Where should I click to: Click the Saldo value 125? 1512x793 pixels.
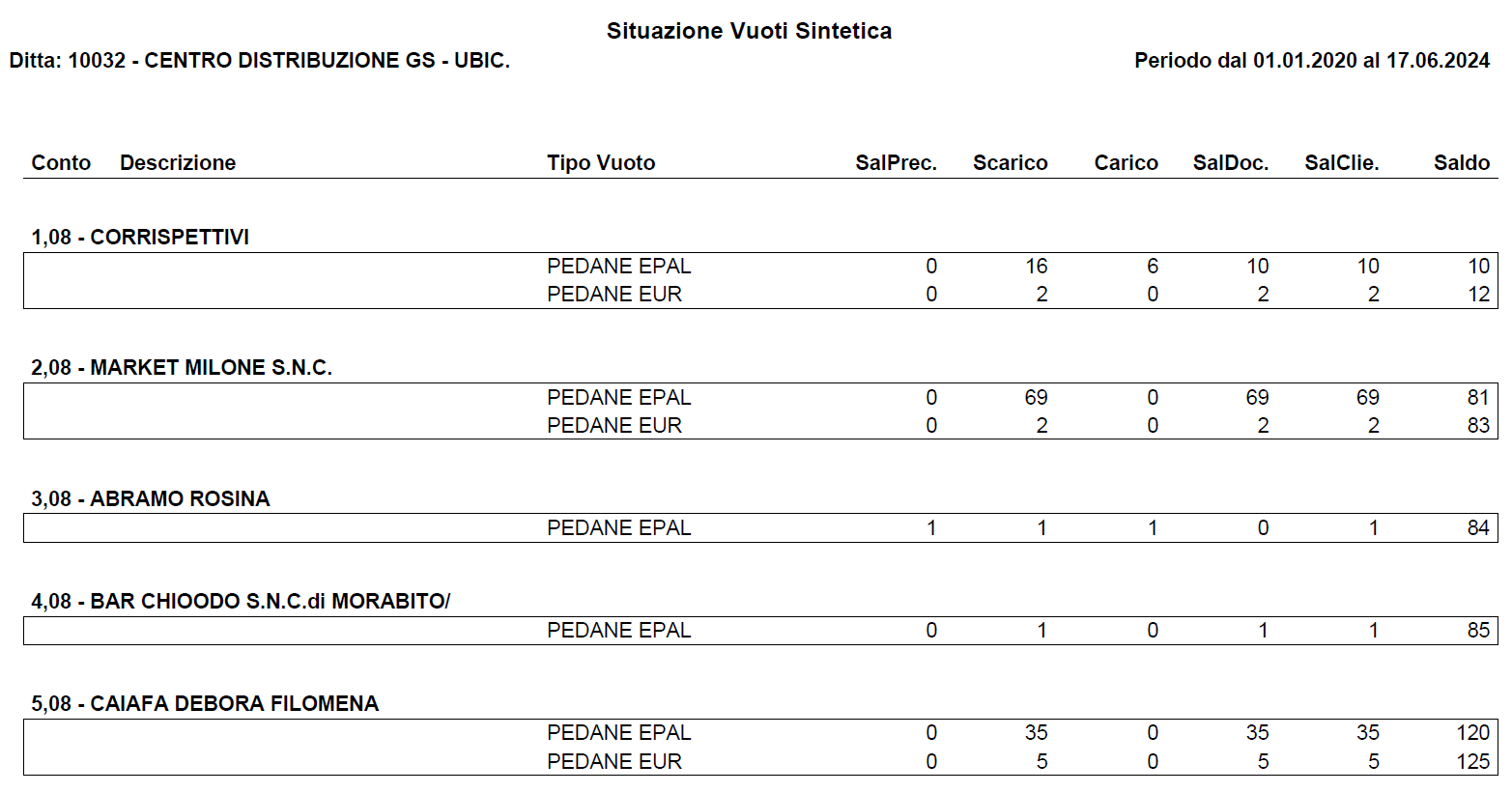1472,761
